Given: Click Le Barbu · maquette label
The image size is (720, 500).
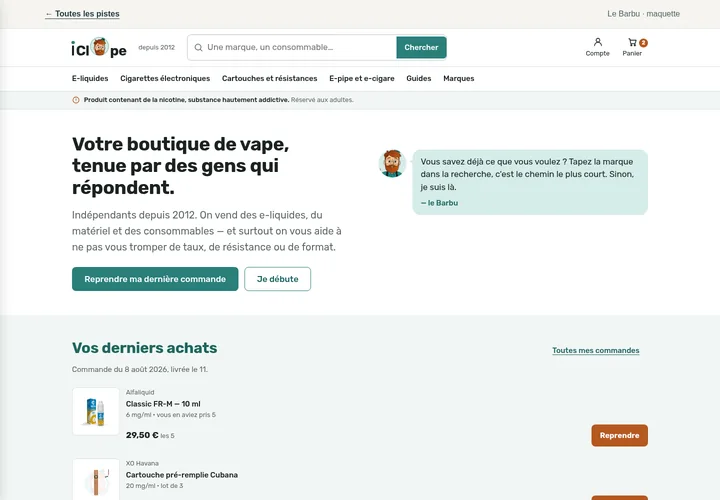Looking at the screenshot, I should coord(643,14).
